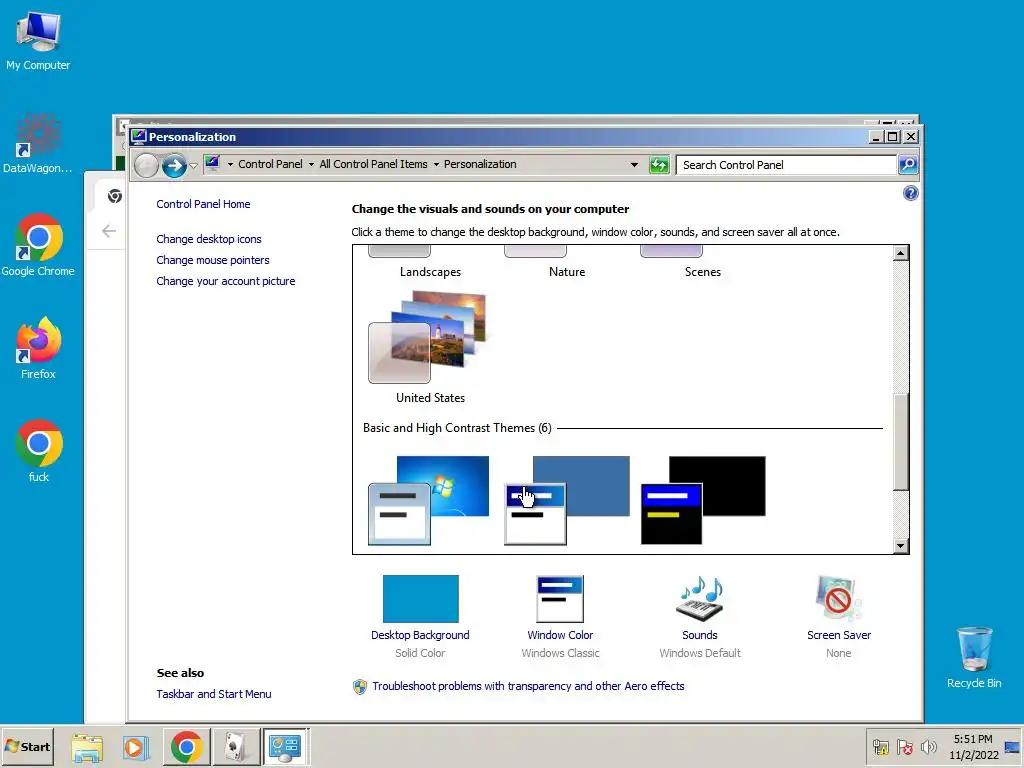The image size is (1024, 768).
Task: Open Change your account picture link
Action: pyautogui.click(x=225, y=281)
